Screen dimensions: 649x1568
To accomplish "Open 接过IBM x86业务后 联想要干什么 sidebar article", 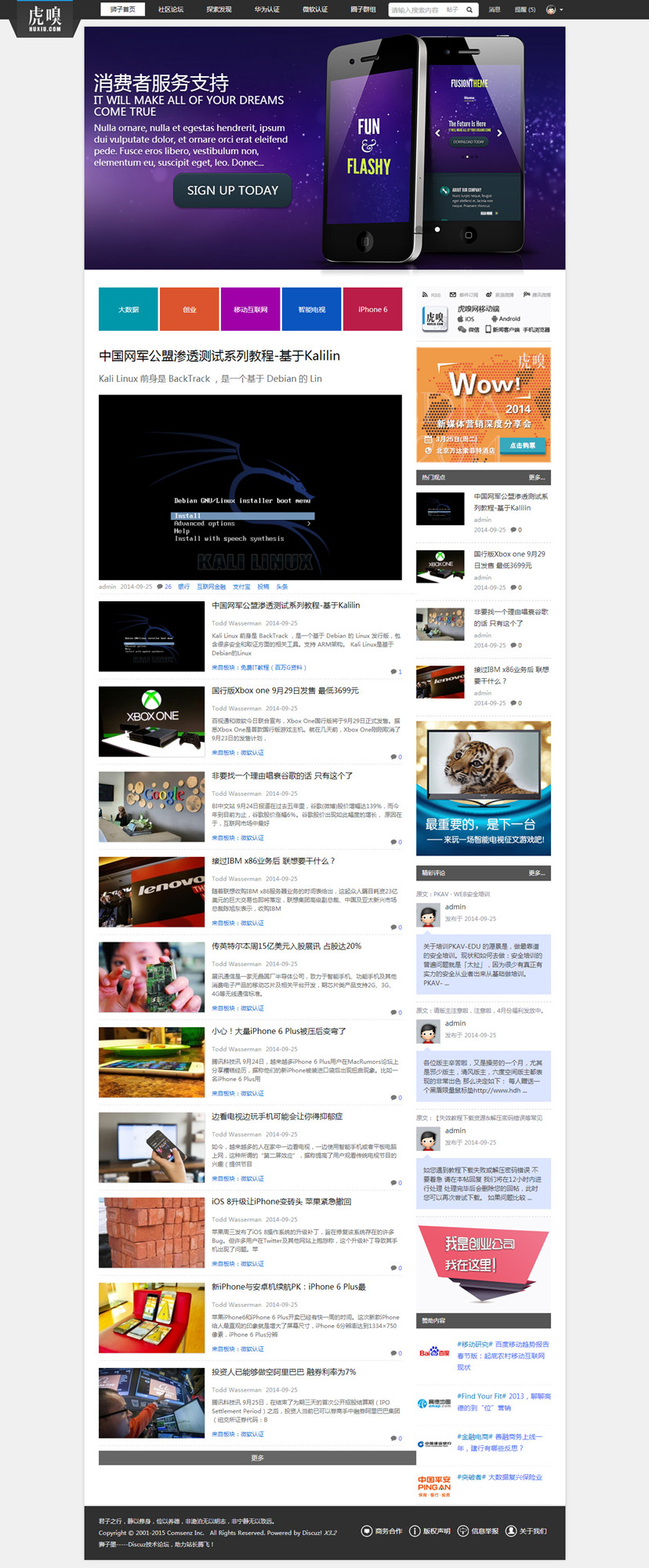I will 511,675.
